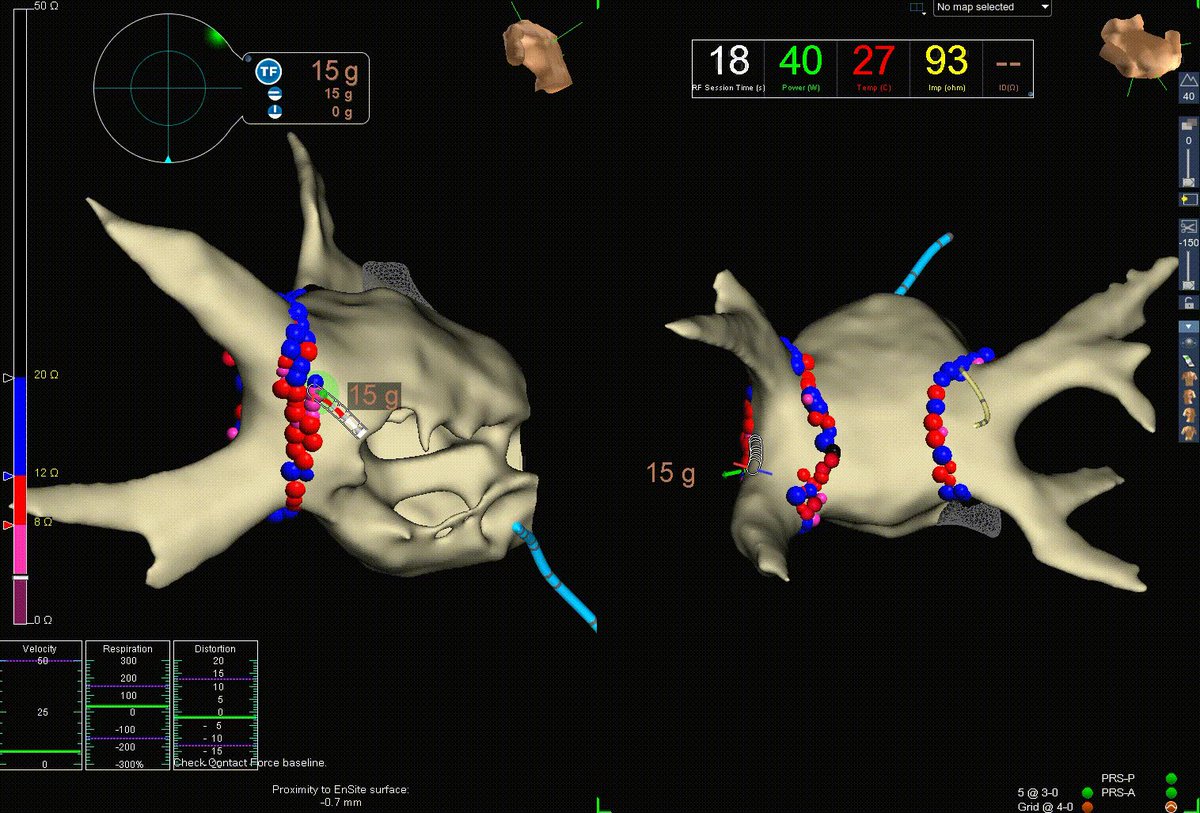Expand the orange chevron status button
The width and height of the screenshot is (1200, 813).
1171,806
